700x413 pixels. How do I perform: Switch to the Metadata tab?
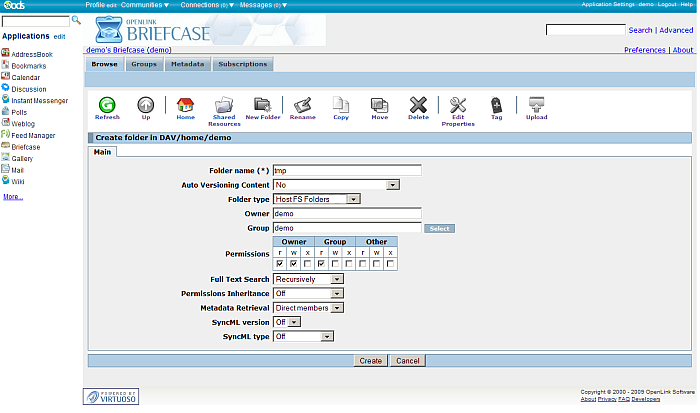186,64
